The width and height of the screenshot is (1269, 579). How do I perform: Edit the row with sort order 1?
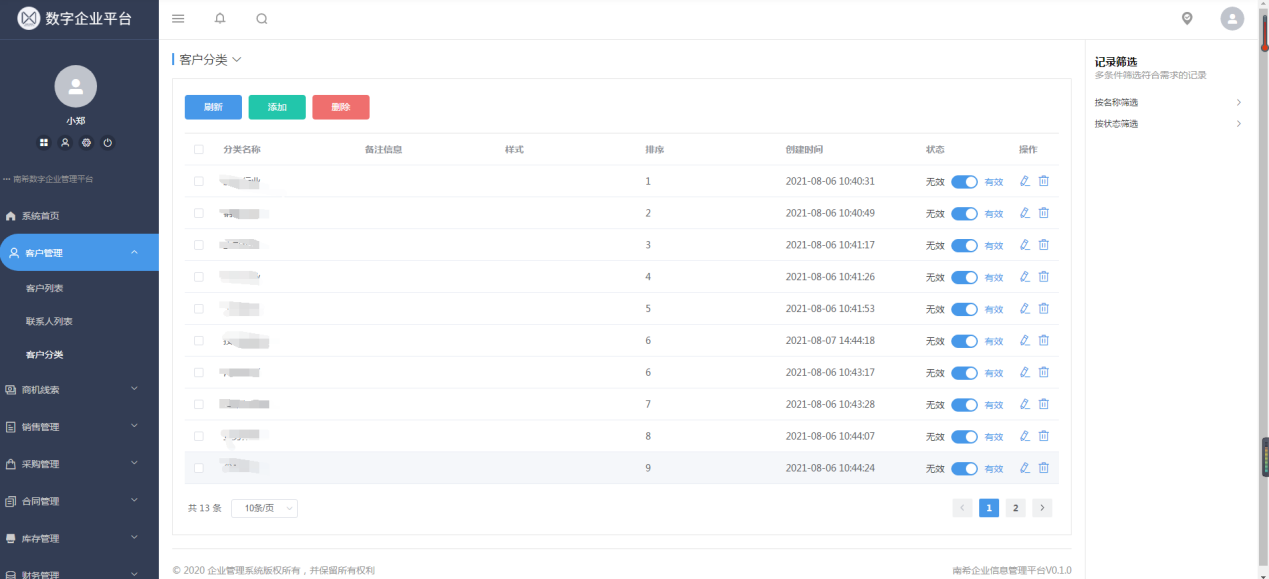click(x=1024, y=181)
